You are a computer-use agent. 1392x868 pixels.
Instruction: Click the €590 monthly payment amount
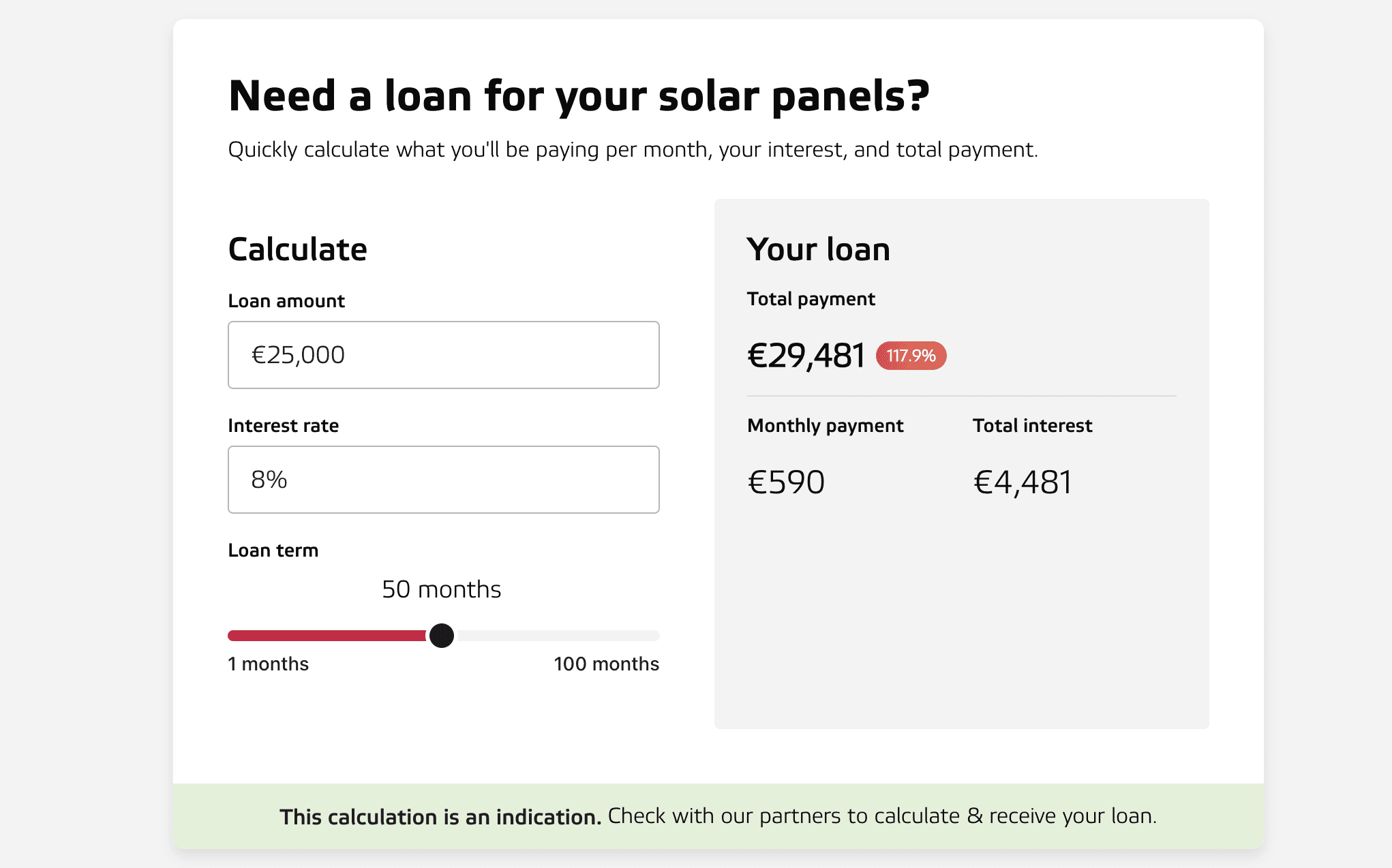click(x=787, y=482)
